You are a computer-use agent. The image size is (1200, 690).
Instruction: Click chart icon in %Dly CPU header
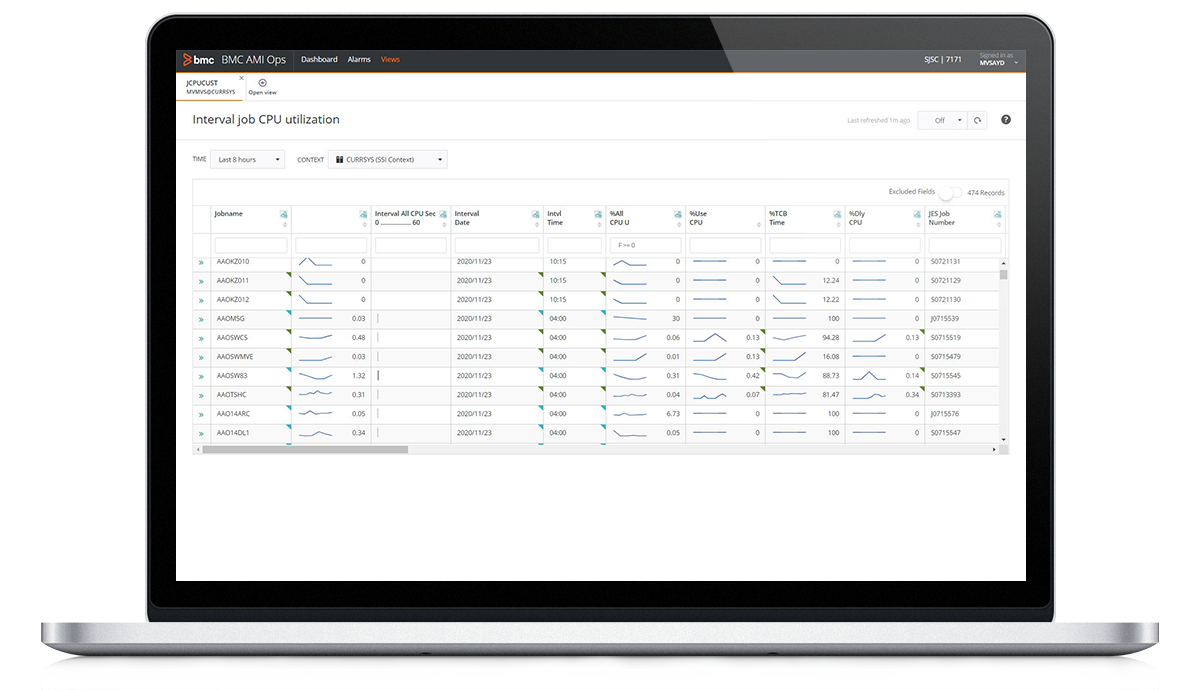pyautogui.click(x=917, y=214)
